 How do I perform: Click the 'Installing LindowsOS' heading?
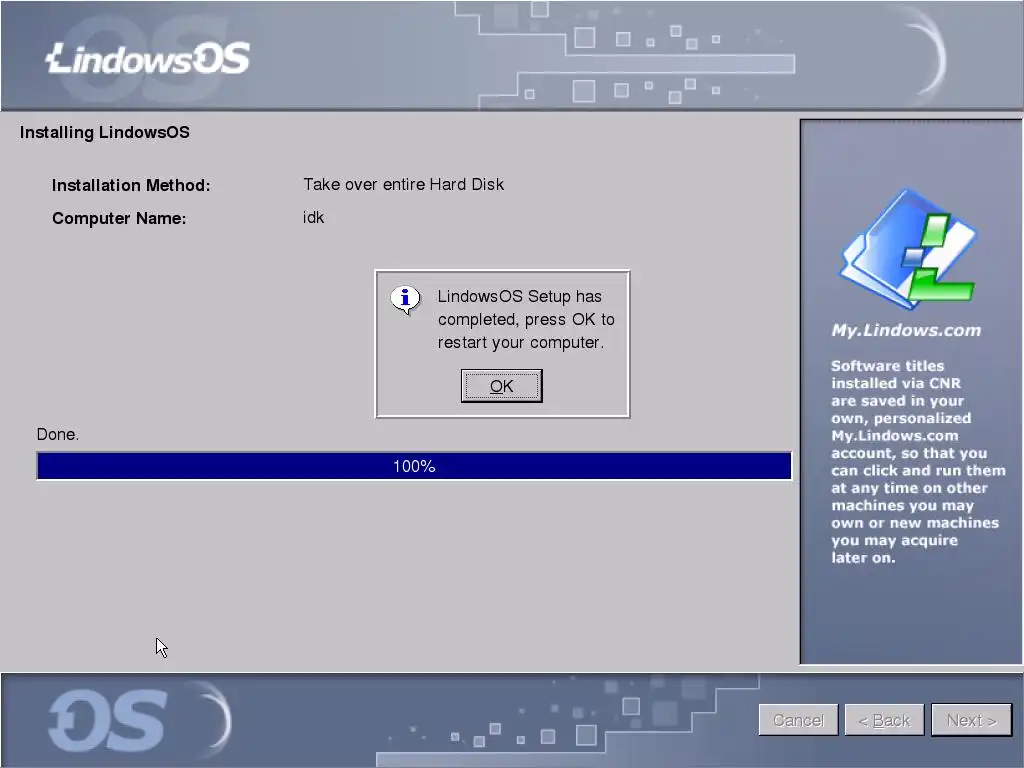(x=104, y=133)
